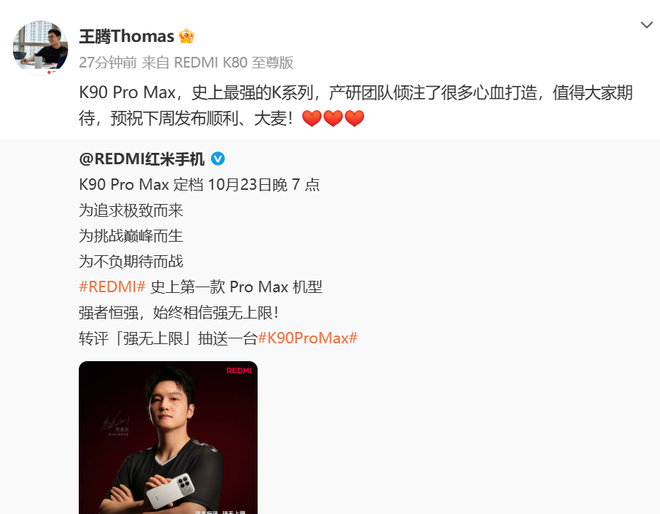The image size is (660, 514).
Task: Open the 王腾Thomas username link
Action: pos(126,36)
